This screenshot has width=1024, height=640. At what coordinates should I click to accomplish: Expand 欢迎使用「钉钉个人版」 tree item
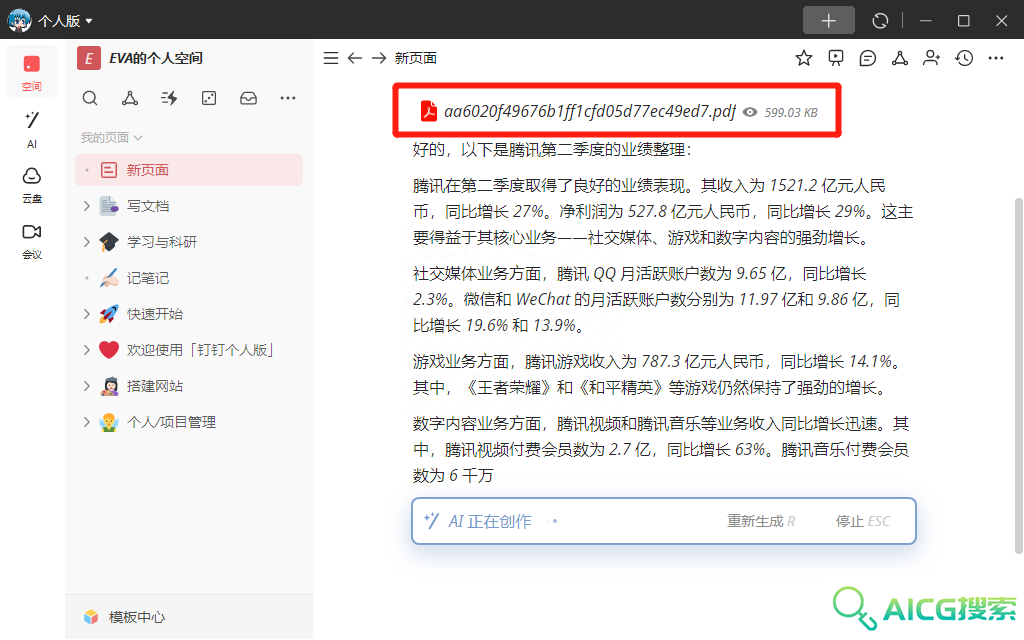(86, 350)
